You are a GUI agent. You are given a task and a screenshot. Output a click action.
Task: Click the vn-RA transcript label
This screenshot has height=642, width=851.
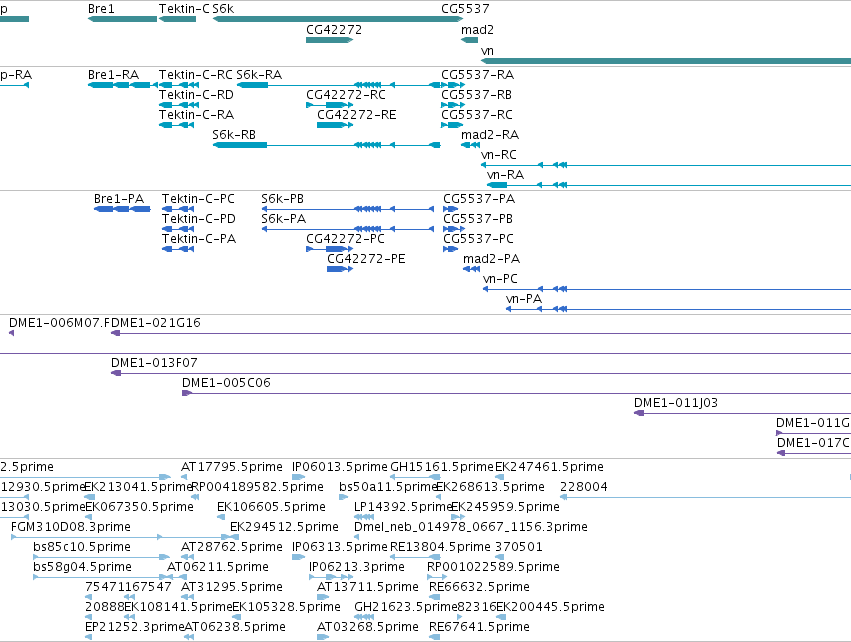pyautogui.click(x=505, y=175)
